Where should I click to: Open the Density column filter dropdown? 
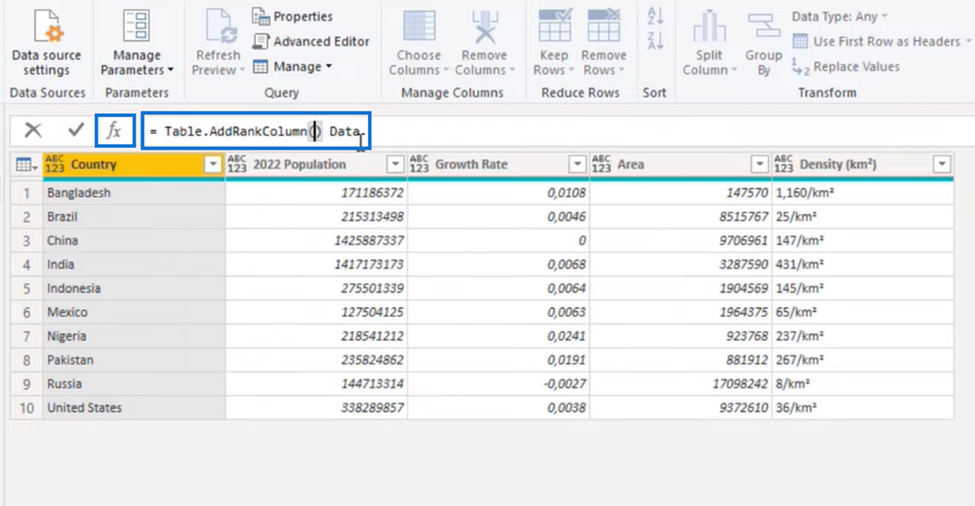(941, 164)
